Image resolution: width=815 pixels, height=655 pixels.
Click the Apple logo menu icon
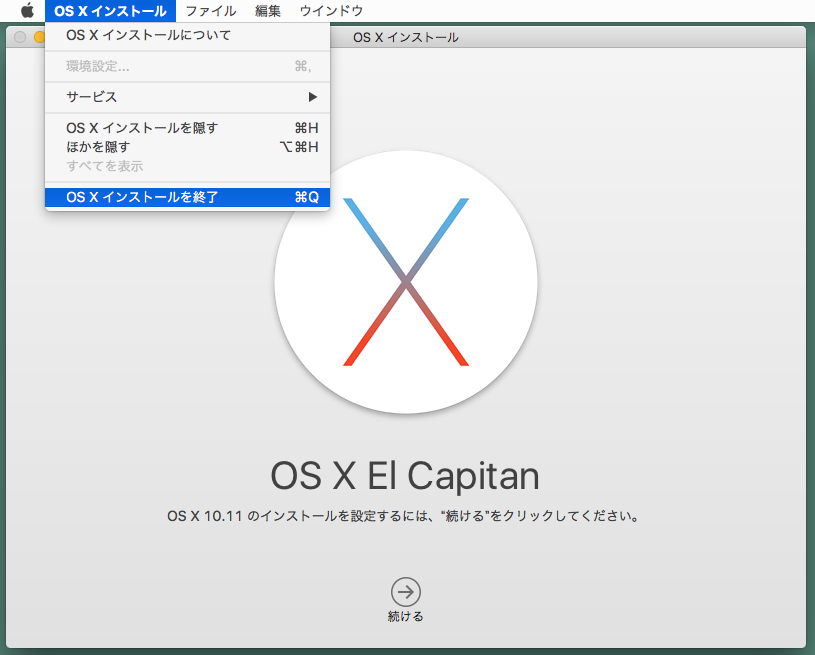[x=25, y=11]
